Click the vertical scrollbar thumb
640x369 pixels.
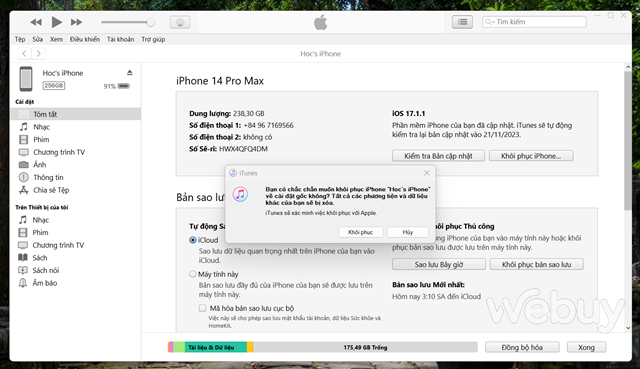tap(628, 141)
